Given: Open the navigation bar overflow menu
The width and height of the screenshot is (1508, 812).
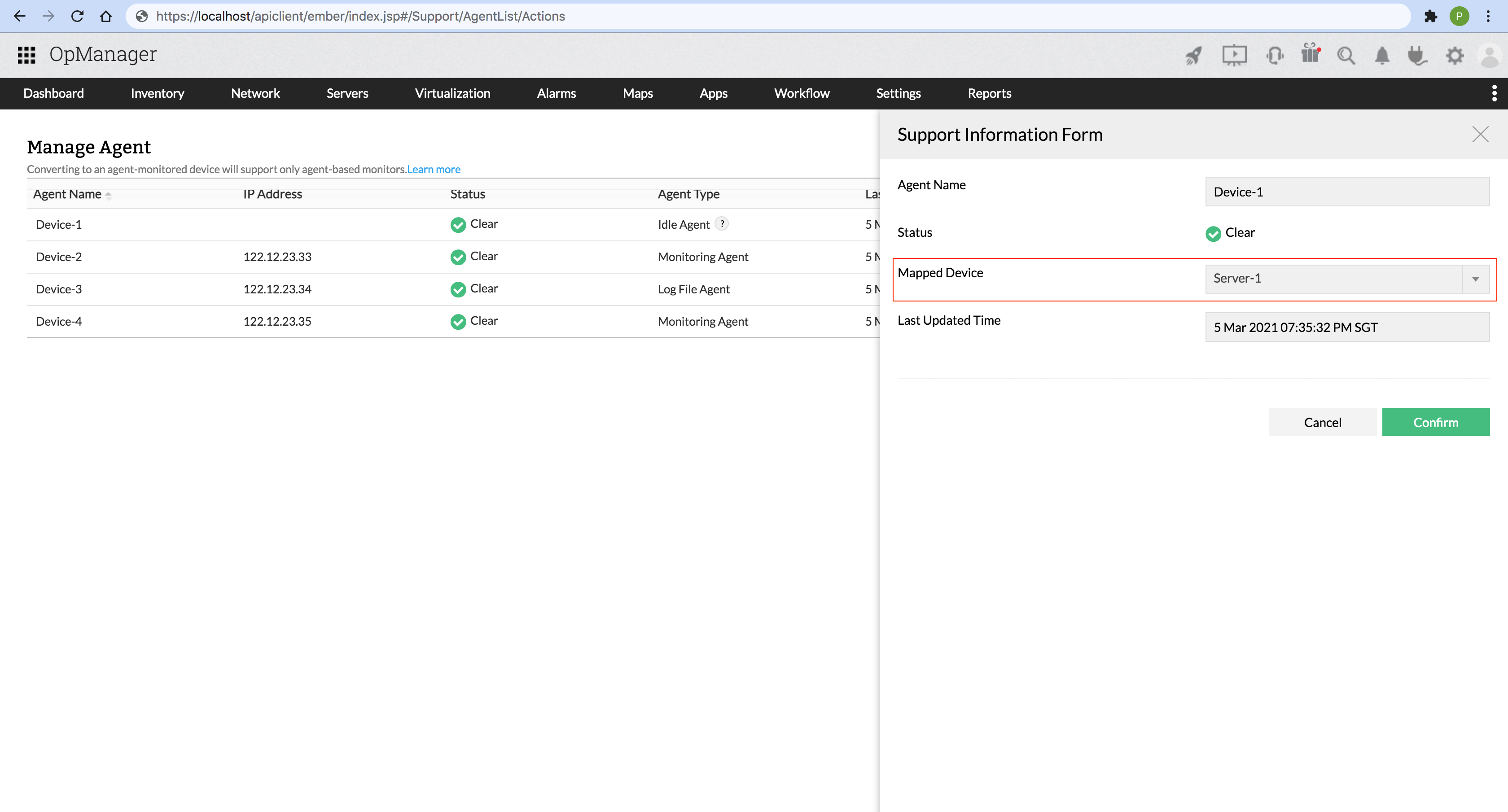Looking at the screenshot, I should (1494, 93).
